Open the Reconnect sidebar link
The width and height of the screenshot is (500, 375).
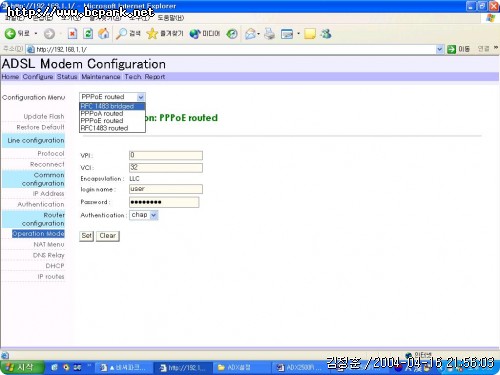[47, 164]
